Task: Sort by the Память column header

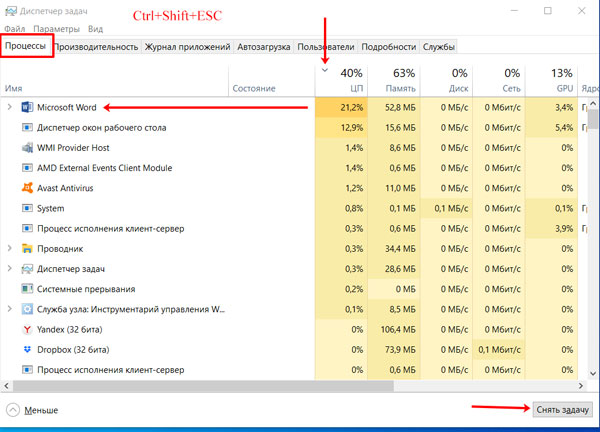Action: coord(394,80)
